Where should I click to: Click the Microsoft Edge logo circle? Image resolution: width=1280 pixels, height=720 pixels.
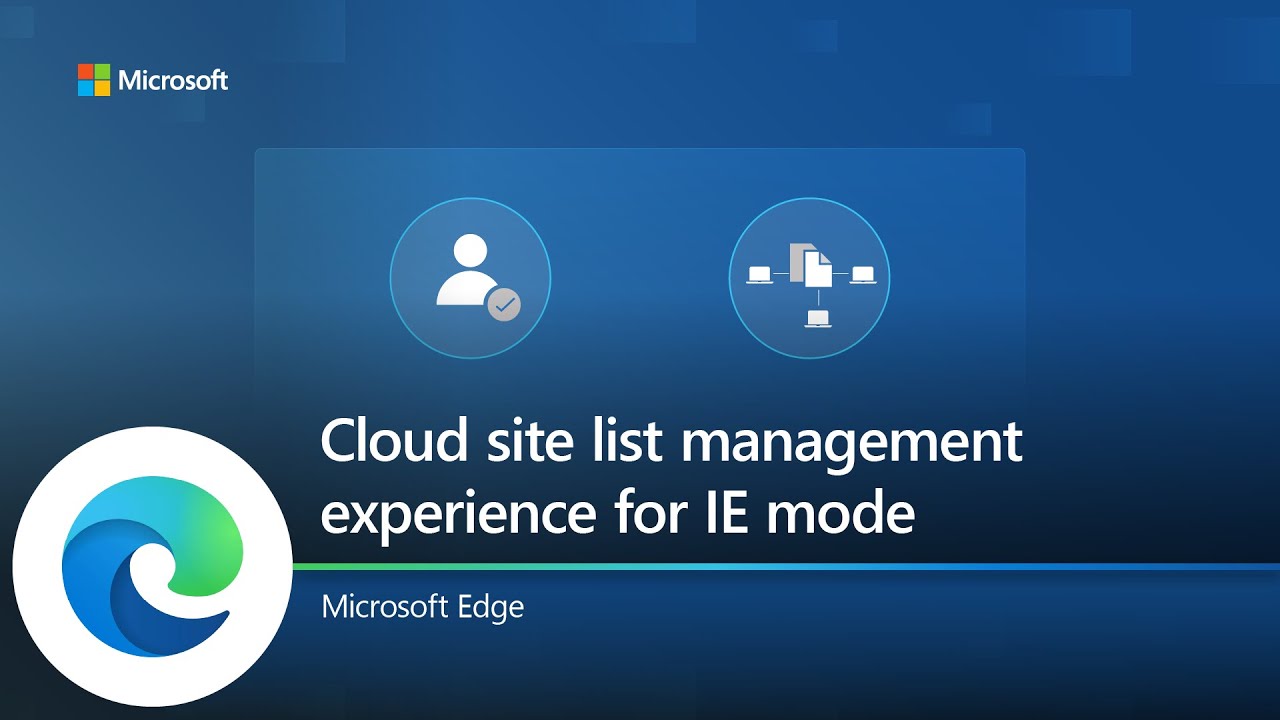tap(153, 567)
